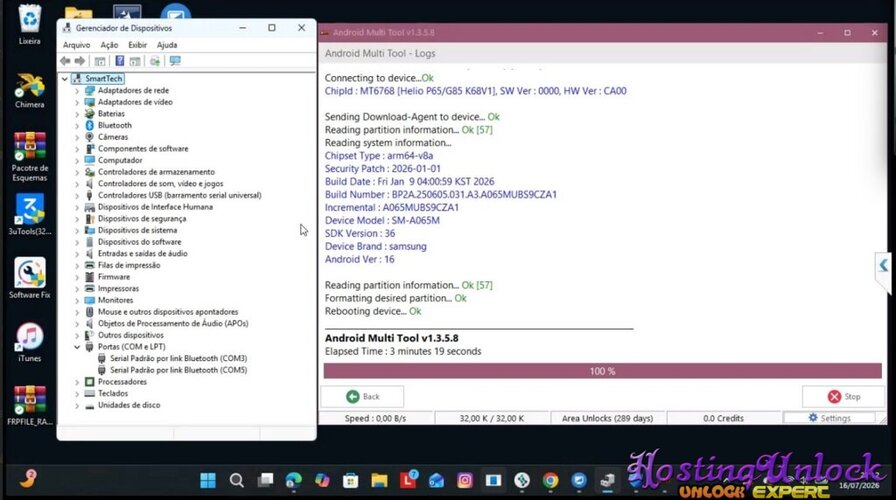Click the 'SDK Version : 36' log line
Screen dimensions: 896x500
point(360,233)
